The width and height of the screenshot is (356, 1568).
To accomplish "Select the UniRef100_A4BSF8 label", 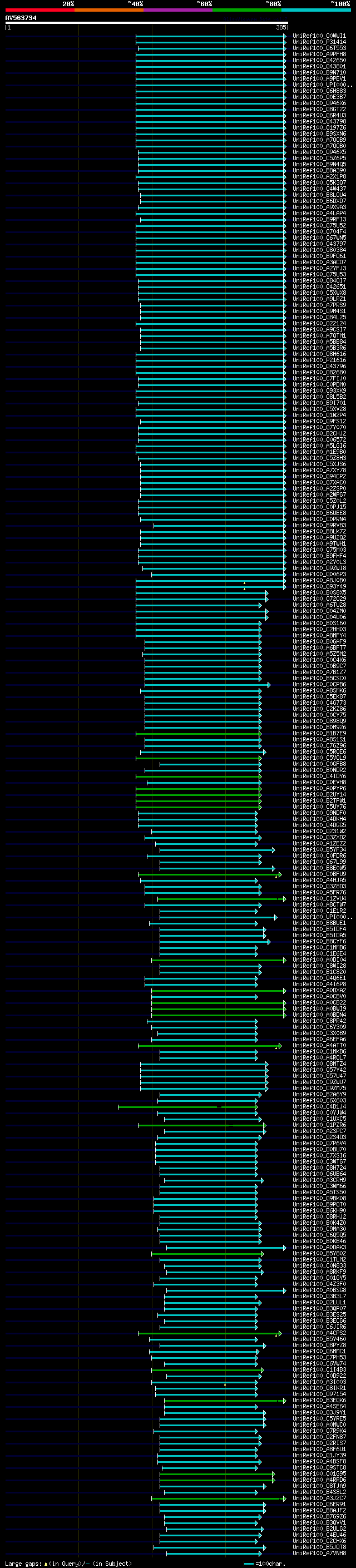I will tap(319, 1461).
